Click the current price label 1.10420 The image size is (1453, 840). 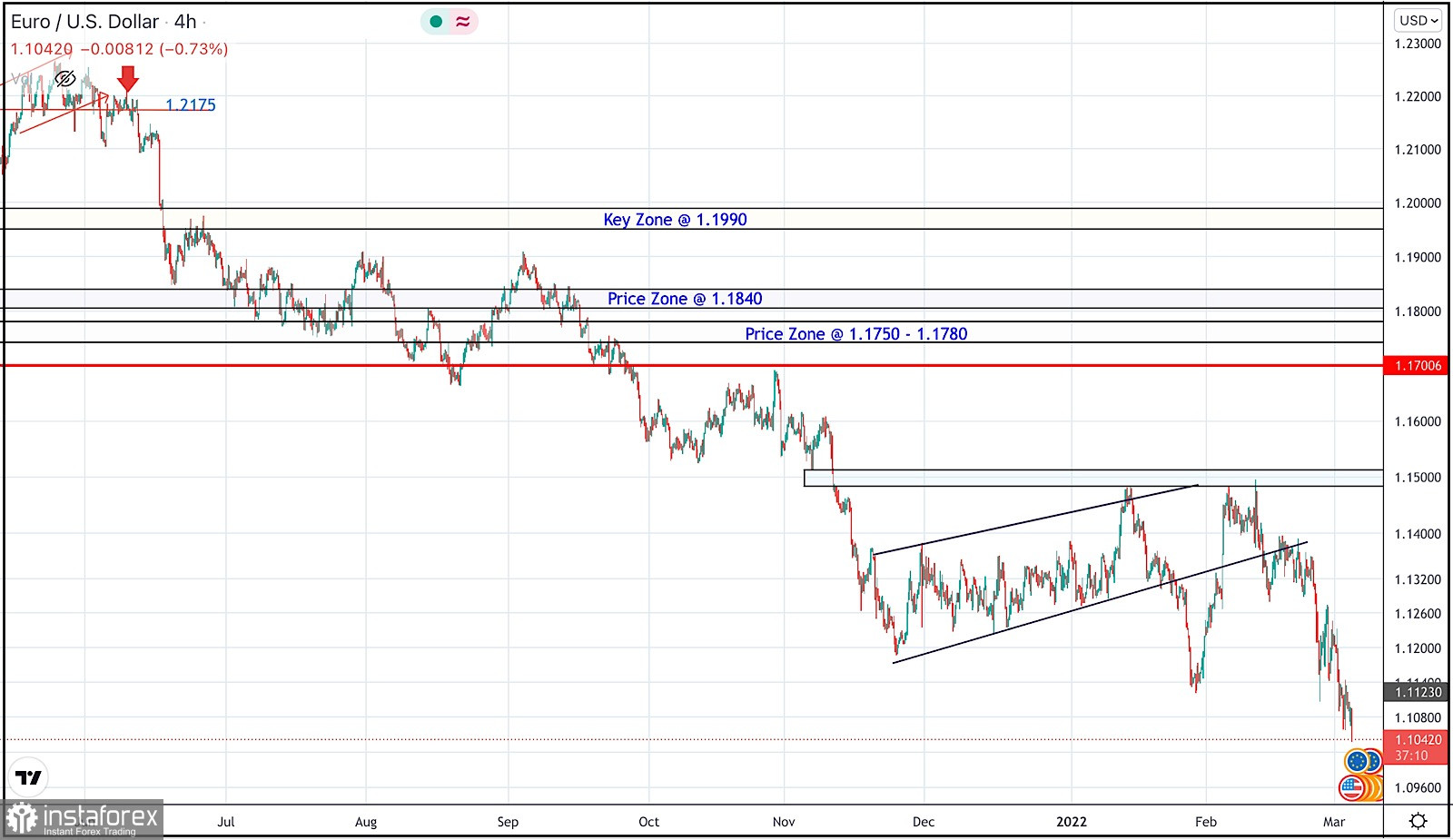point(1418,740)
